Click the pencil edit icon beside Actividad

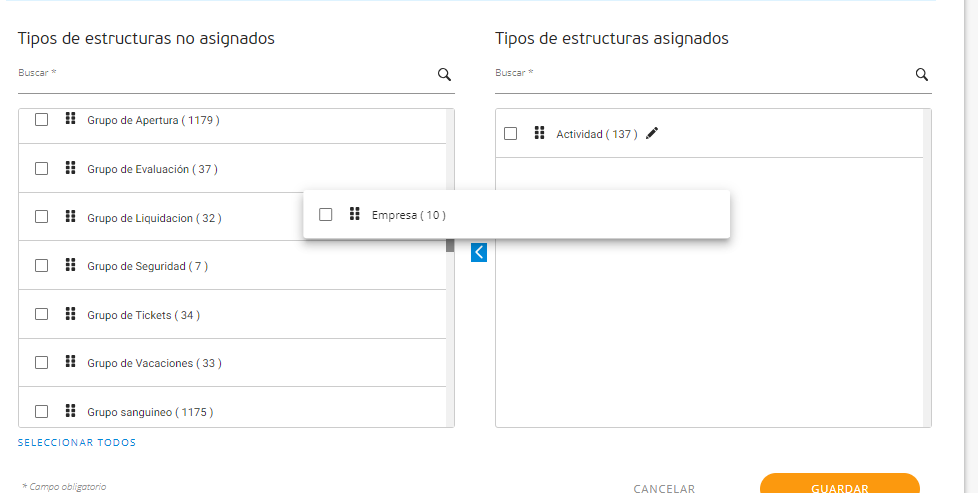coord(652,133)
